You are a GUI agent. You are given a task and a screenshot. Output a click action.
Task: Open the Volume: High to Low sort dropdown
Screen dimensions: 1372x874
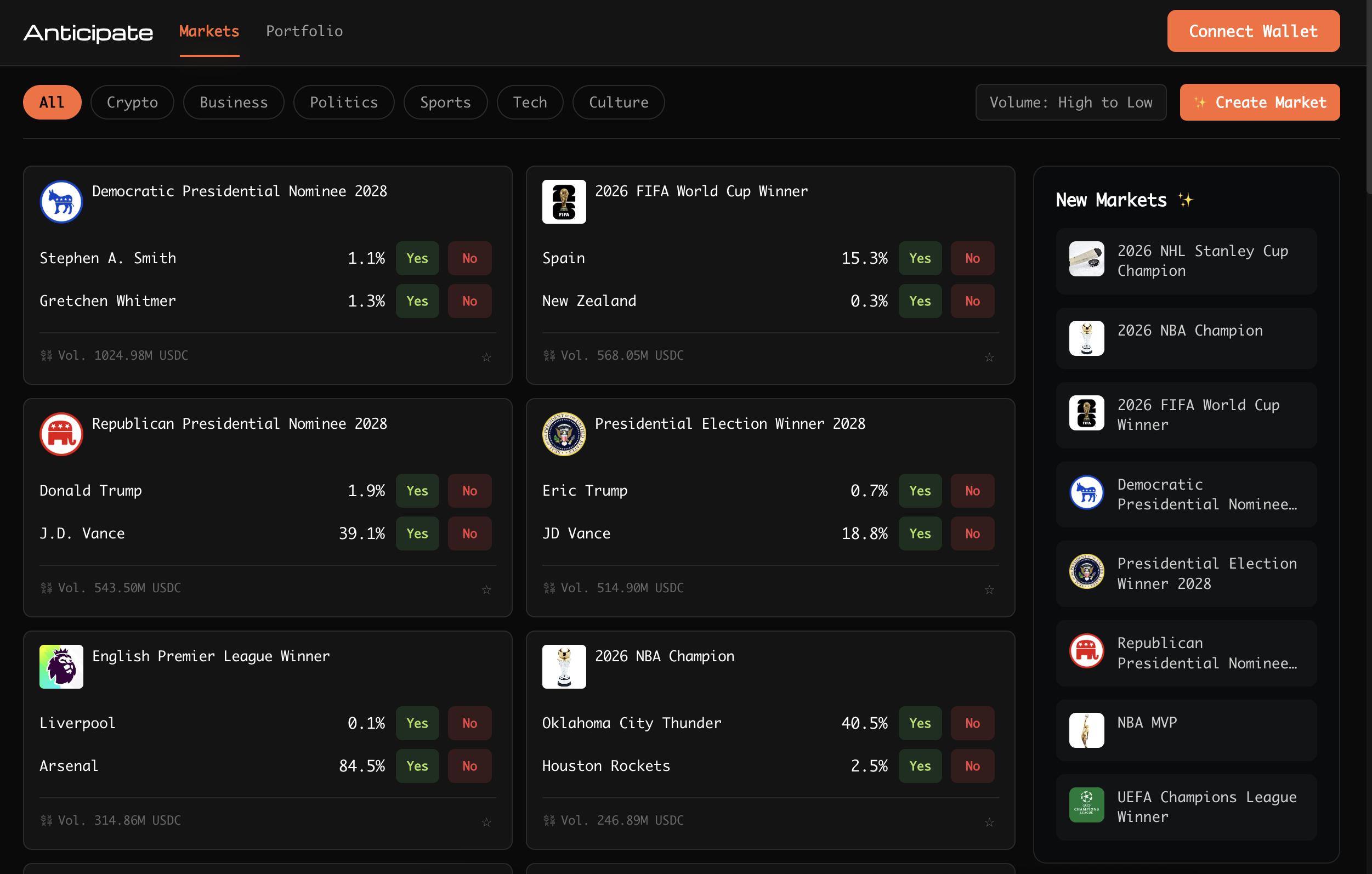[1070, 102]
